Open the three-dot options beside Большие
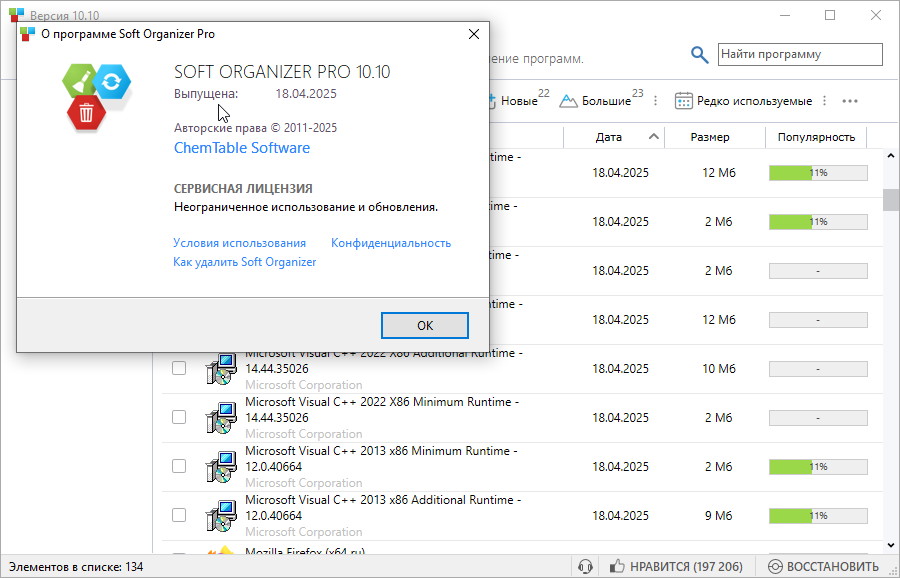The width and height of the screenshot is (900, 578). coord(655,101)
